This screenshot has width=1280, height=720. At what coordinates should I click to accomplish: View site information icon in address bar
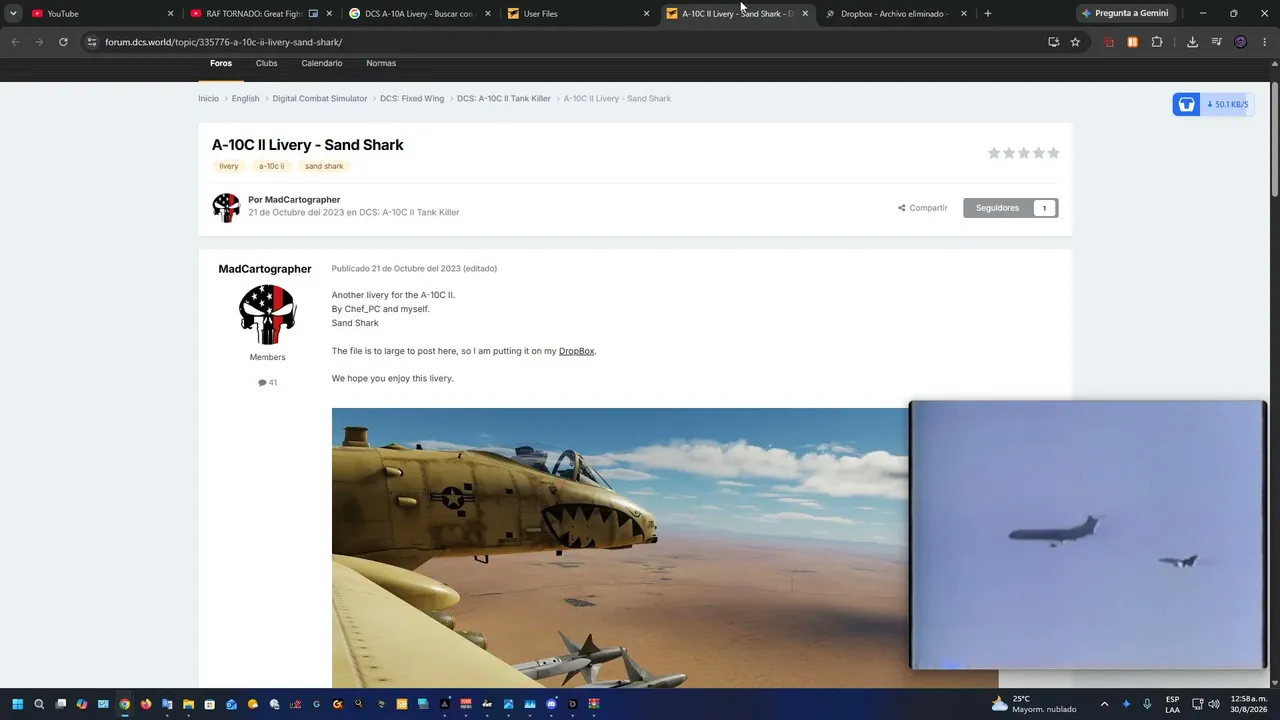[92, 42]
